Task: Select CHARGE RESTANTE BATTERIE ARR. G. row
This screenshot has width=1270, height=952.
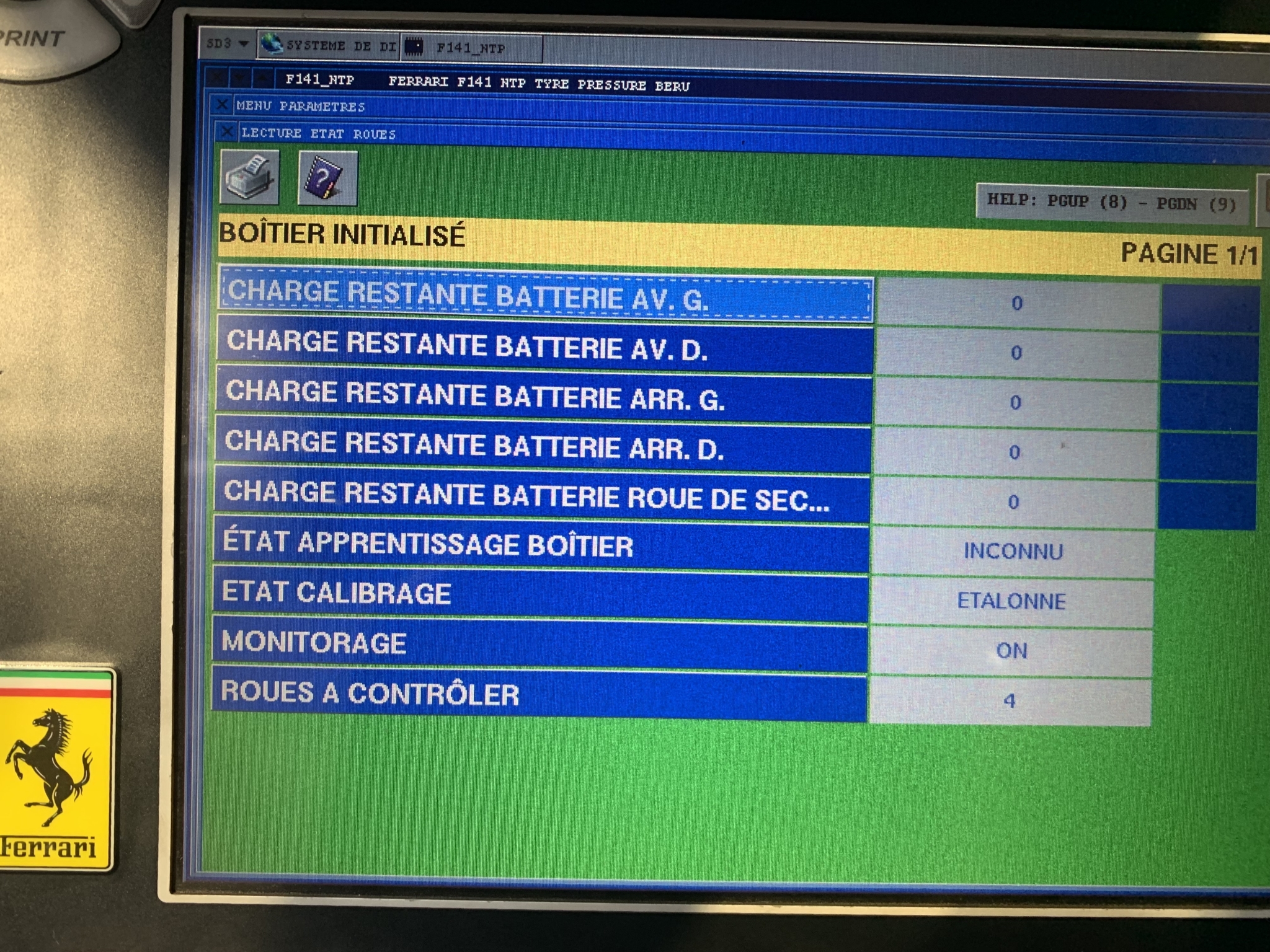Action: click(x=544, y=395)
